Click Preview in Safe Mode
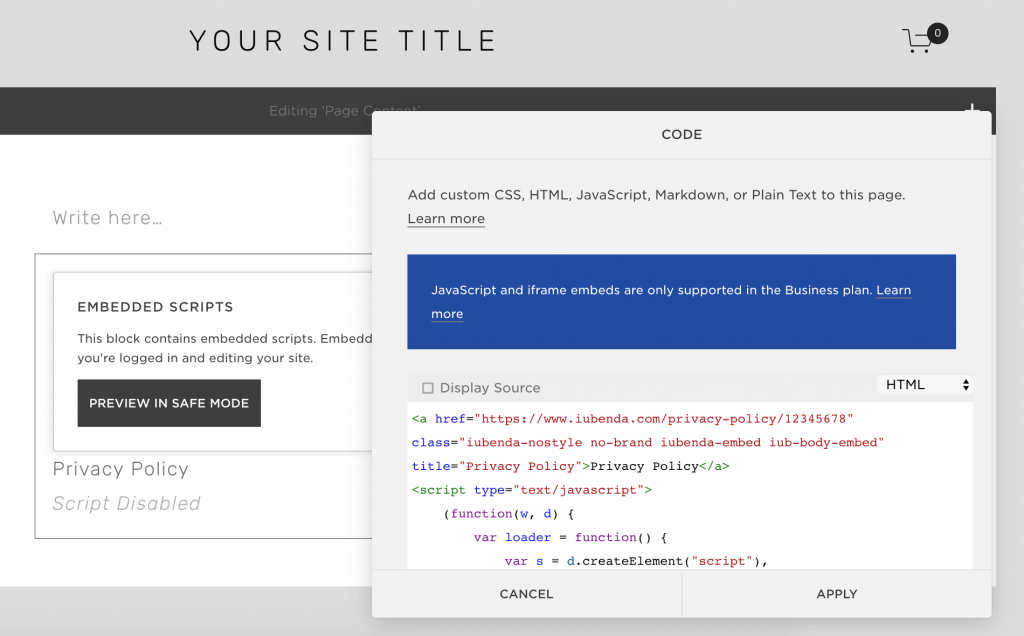1024x636 pixels. click(x=168, y=403)
